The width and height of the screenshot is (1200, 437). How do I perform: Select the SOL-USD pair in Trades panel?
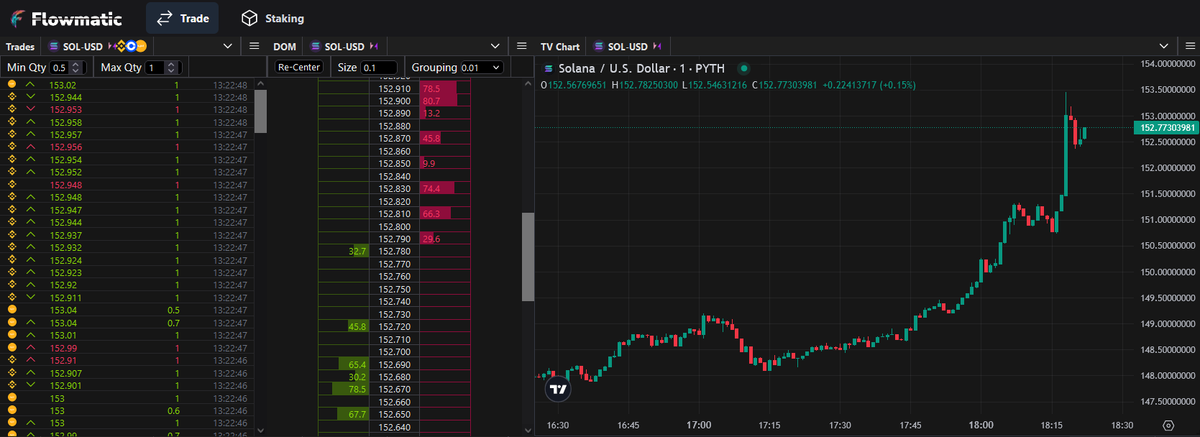(82, 46)
